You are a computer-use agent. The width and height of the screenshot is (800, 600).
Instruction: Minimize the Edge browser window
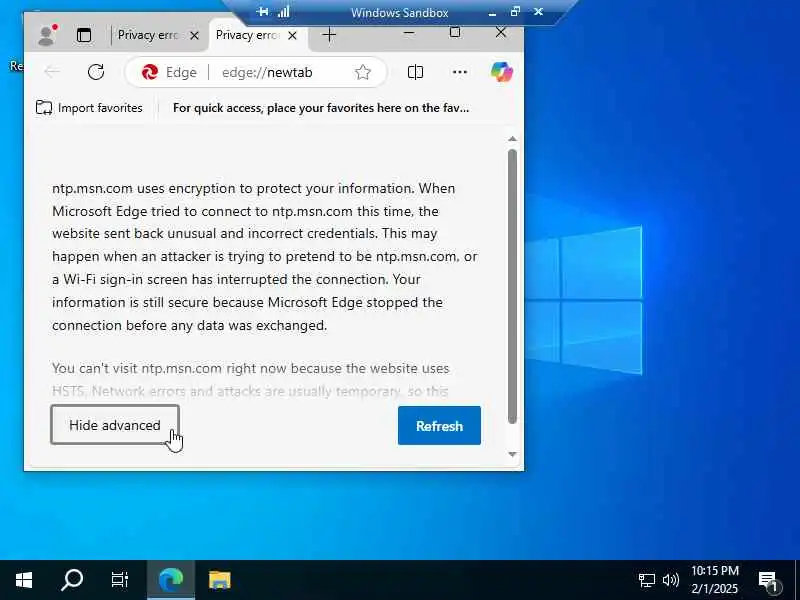pyautogui.click(x=409, y=33)
